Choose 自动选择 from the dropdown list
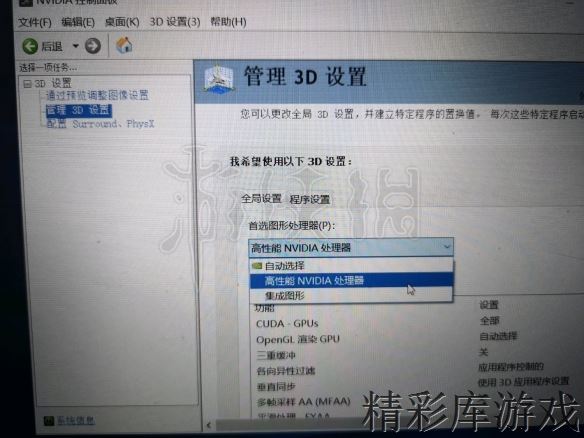Viewport: 584px width, 438px height. point(351,266)
